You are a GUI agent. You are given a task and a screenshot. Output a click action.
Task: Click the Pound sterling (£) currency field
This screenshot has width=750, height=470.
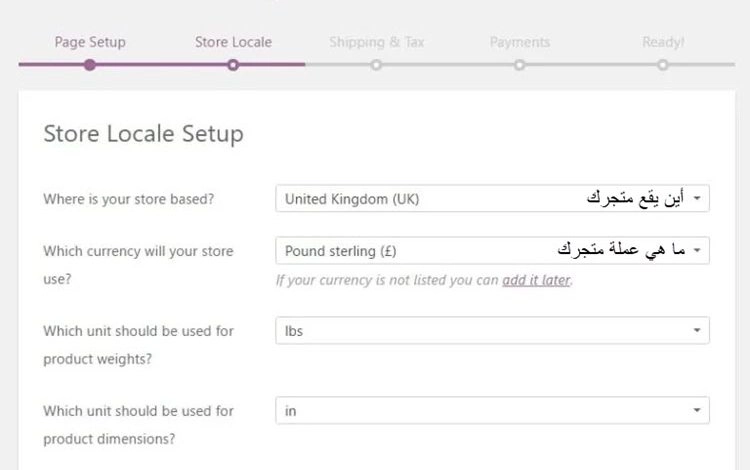(492, 250)
